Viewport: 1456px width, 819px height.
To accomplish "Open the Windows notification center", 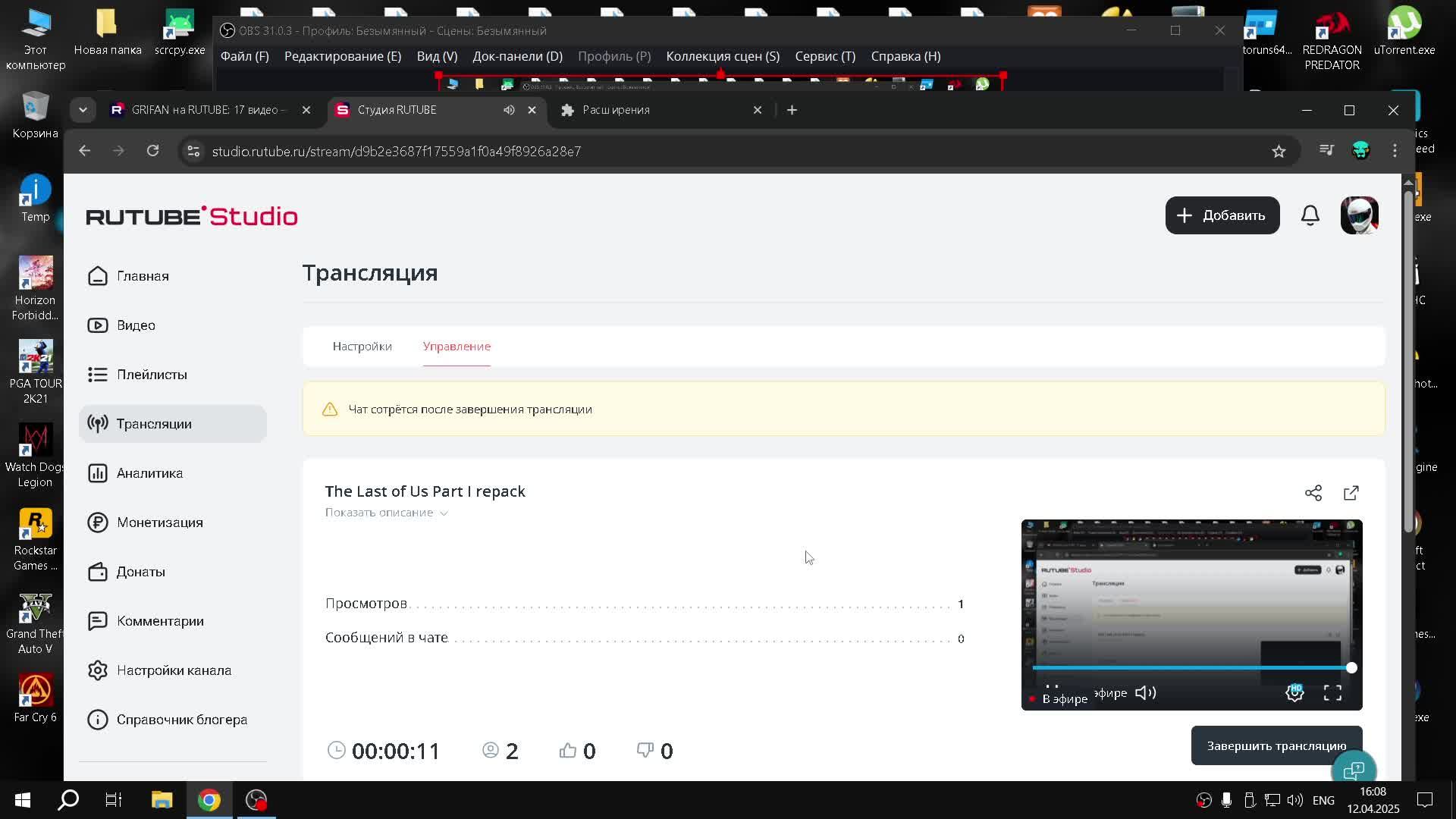I will pyautogui.click(x=1425, y=800).
